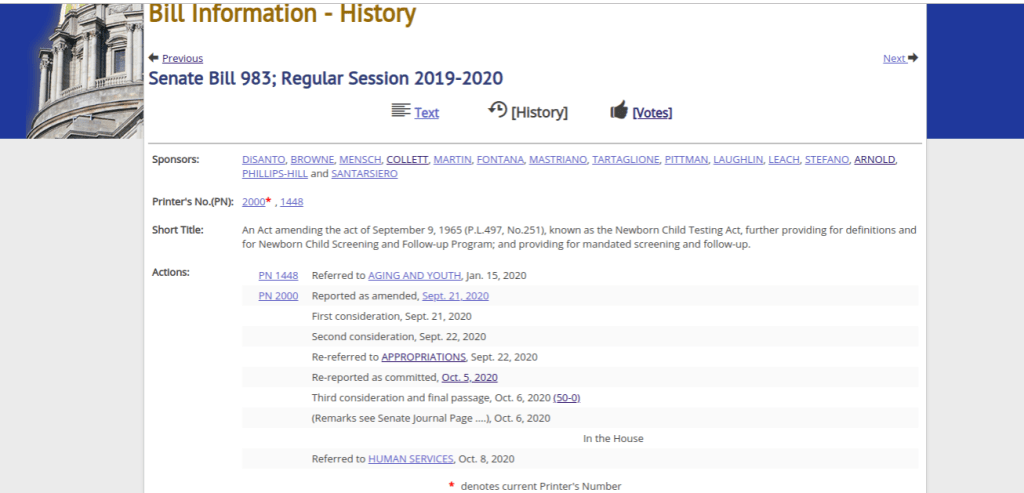
Task: Click the capitol building image
Action: pos(85,70)
